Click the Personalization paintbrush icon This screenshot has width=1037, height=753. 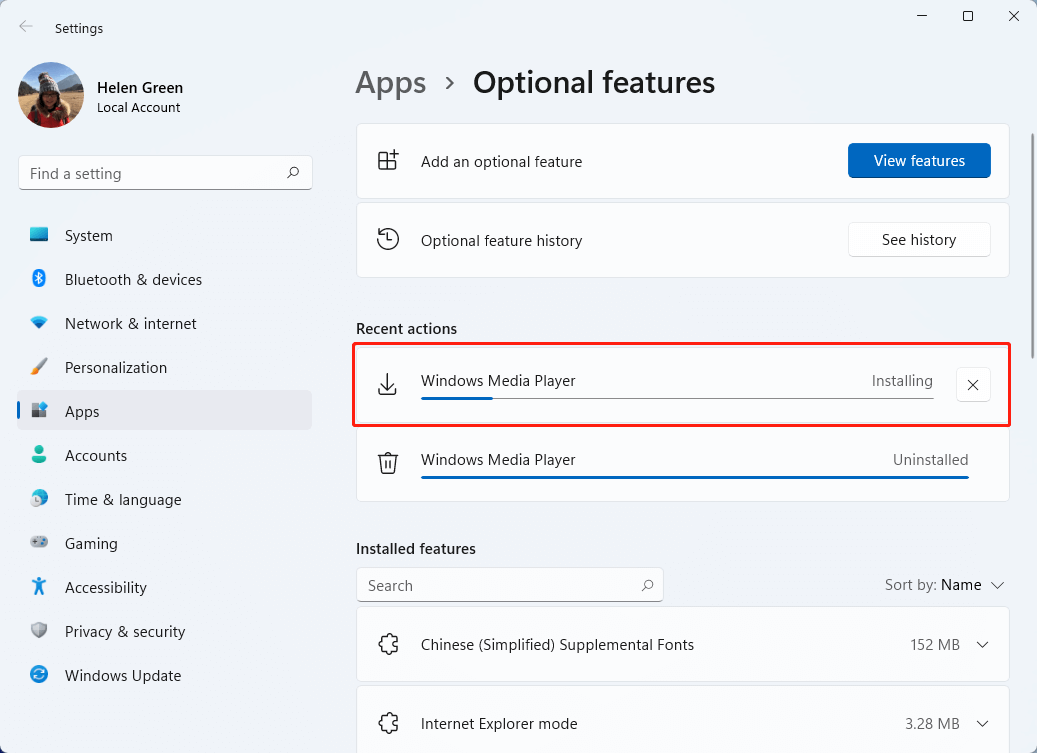(x=39, y=367)
